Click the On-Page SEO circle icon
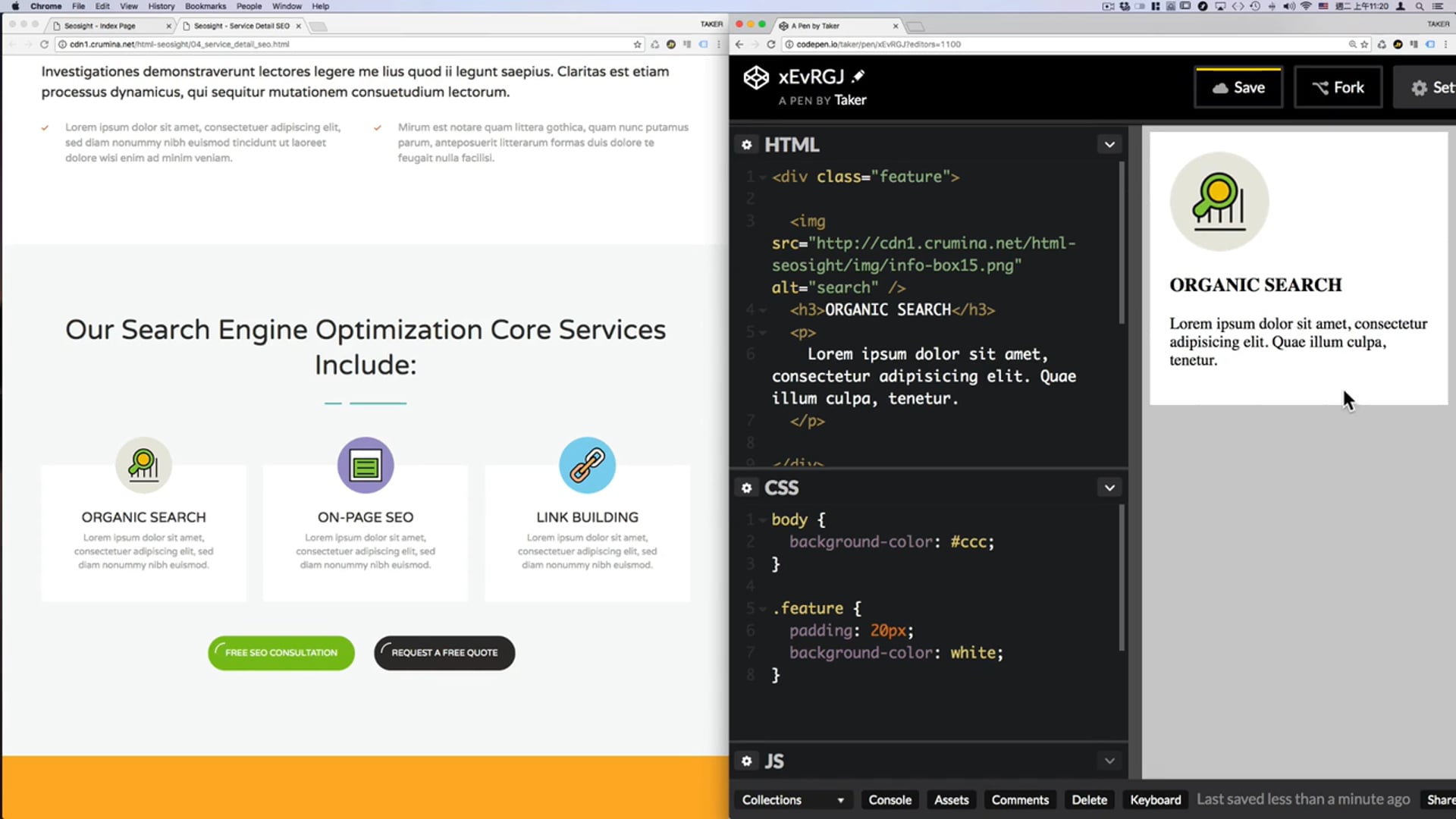The image size is (1456, 819). tap(365, 465)
